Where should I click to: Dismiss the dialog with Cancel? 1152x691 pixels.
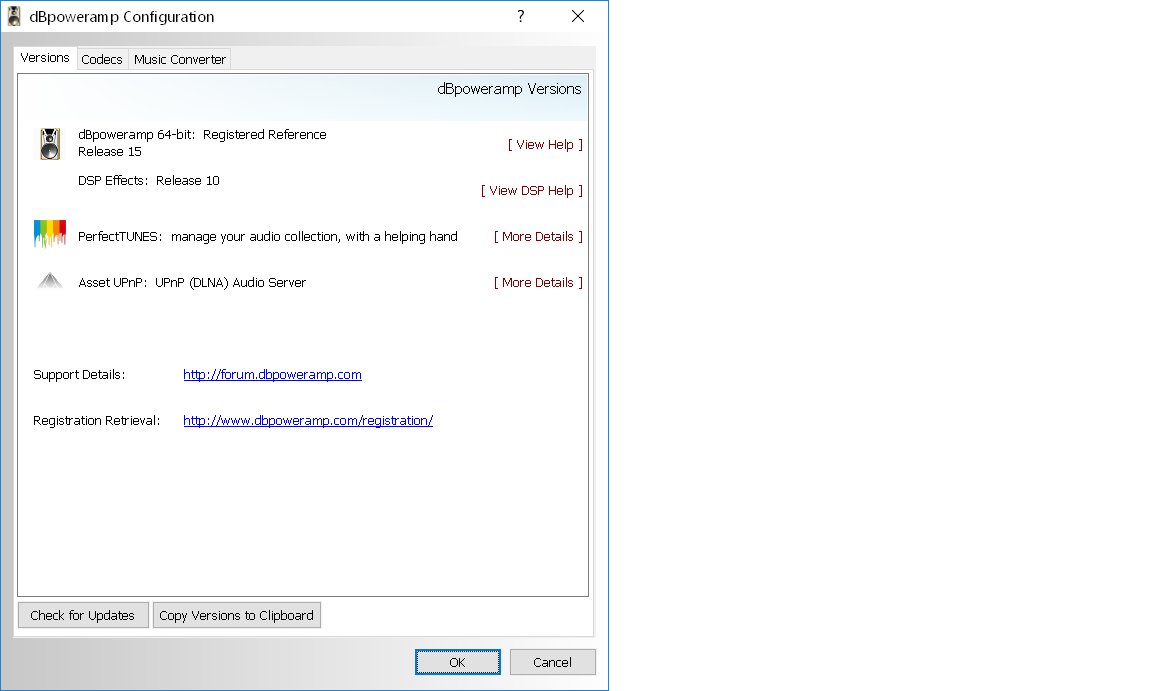click(552, 662)
